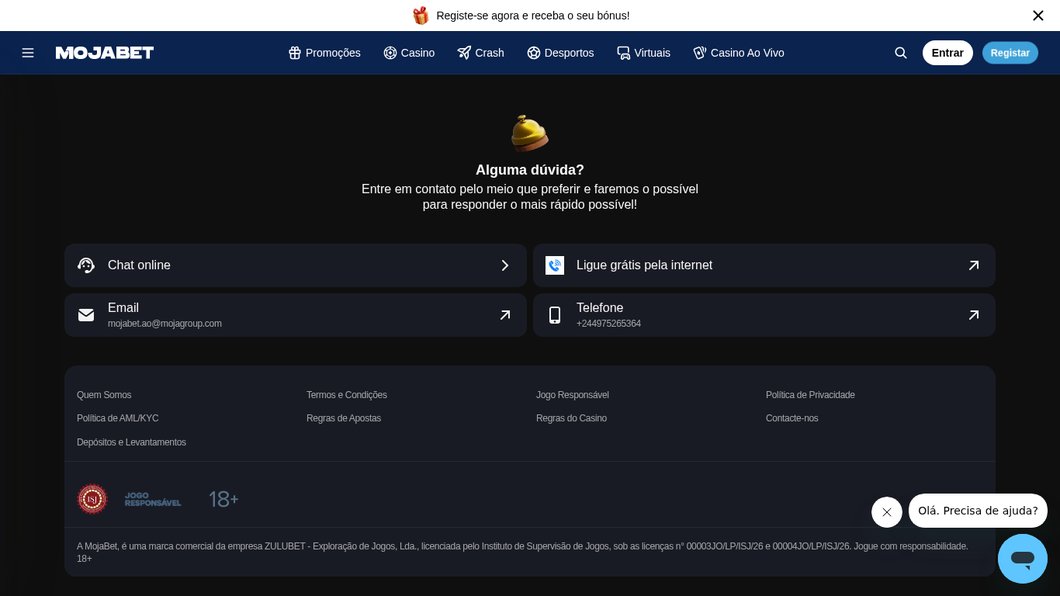Click the headset icon for Chat online
This screenshot has height=596, width=1060.
(86, 266)
